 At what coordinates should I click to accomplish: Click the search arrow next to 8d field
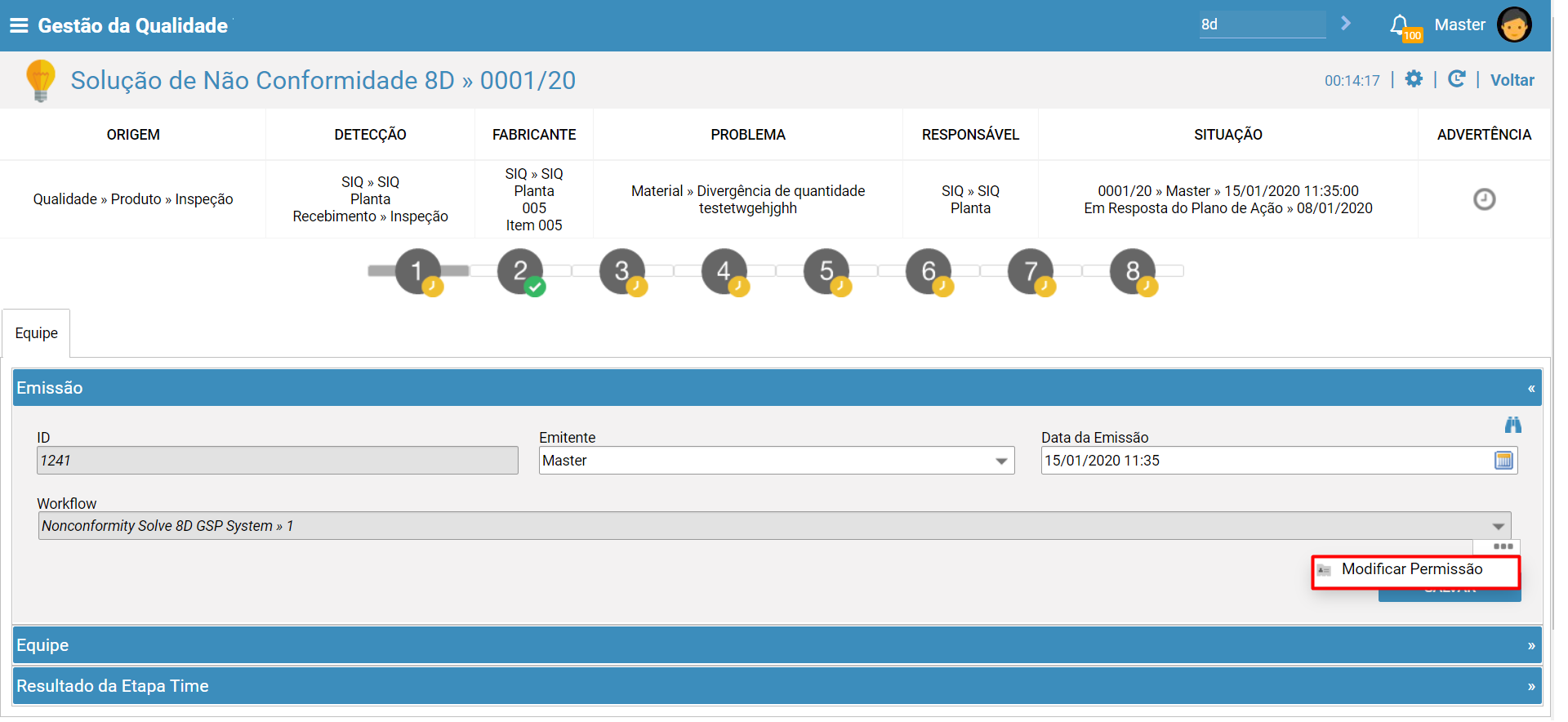click(x=1346, y=24)
